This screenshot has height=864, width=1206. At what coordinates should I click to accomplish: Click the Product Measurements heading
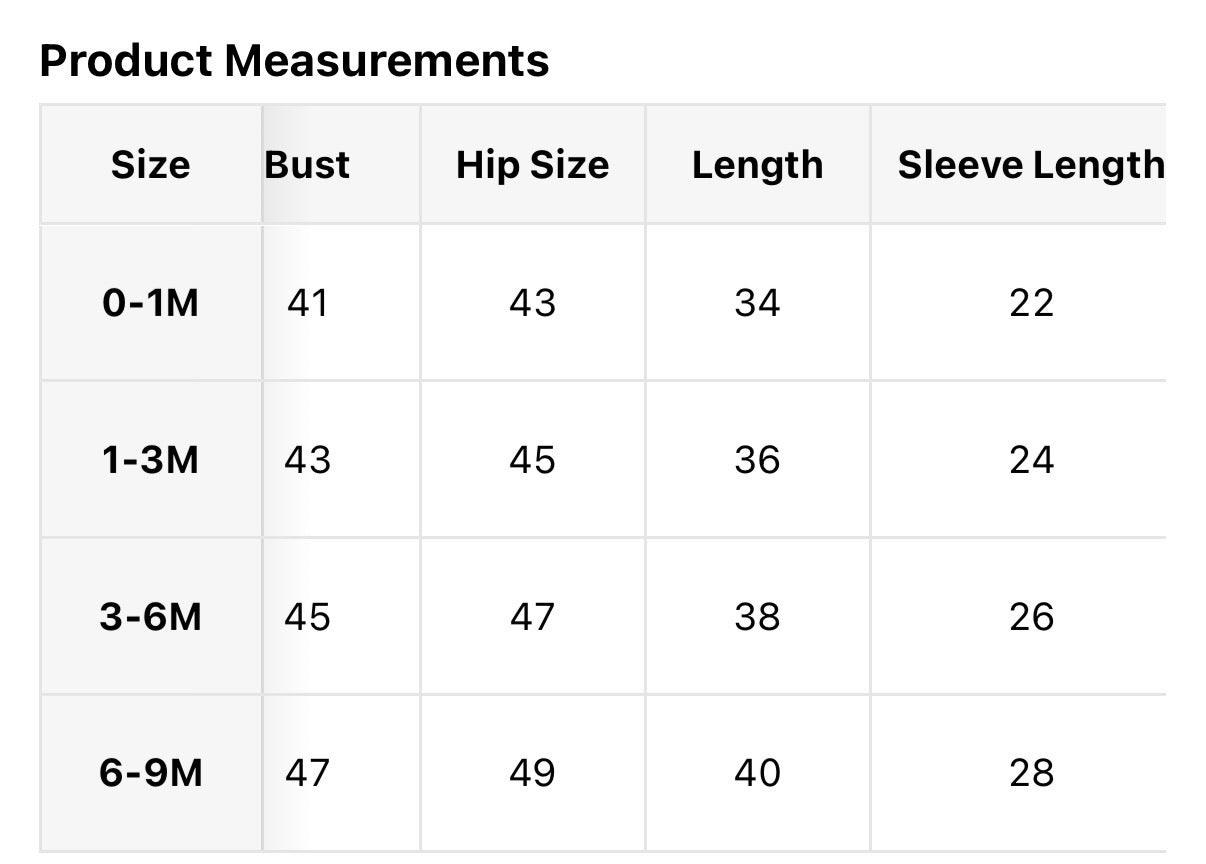294,61
